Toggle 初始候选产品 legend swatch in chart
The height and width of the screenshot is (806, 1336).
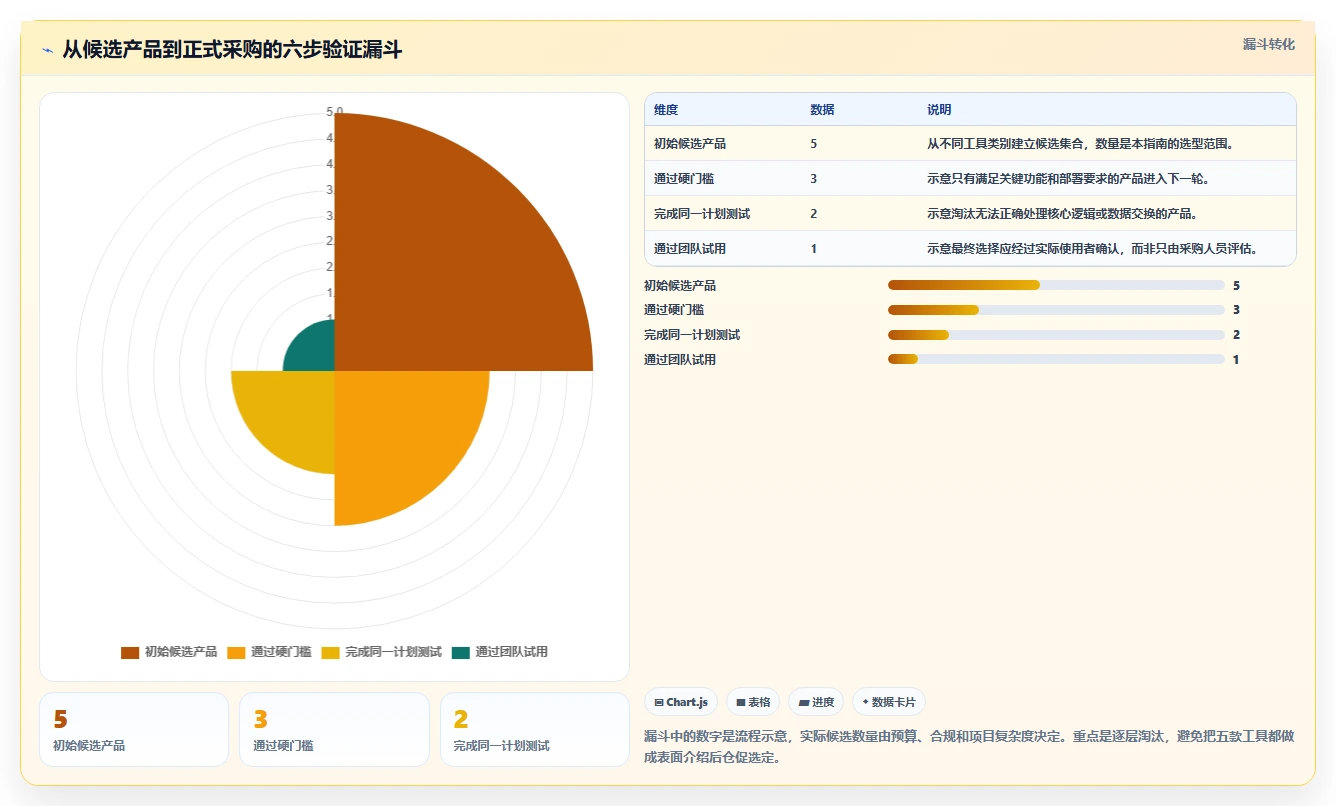pyautogui.click(x=130, y=652)
